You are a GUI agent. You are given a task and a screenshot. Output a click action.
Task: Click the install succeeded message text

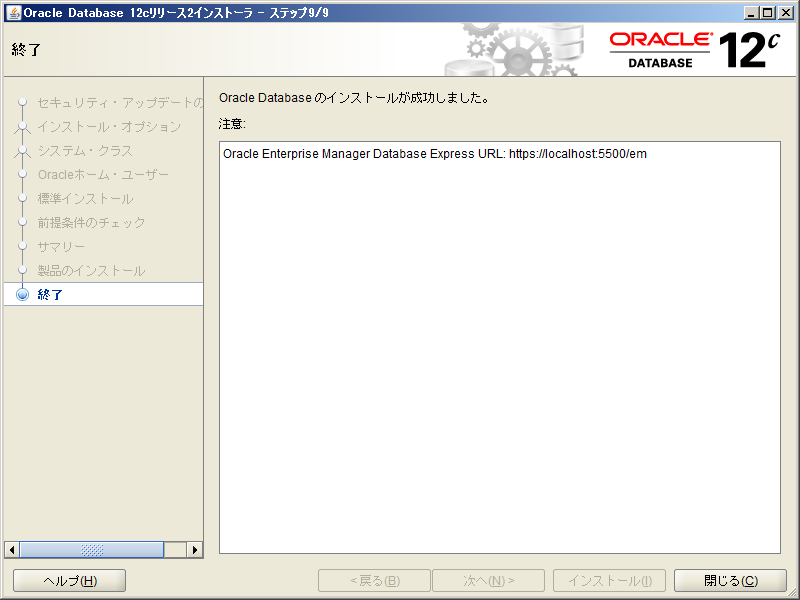pyautogui.click(x=354, y=97)
